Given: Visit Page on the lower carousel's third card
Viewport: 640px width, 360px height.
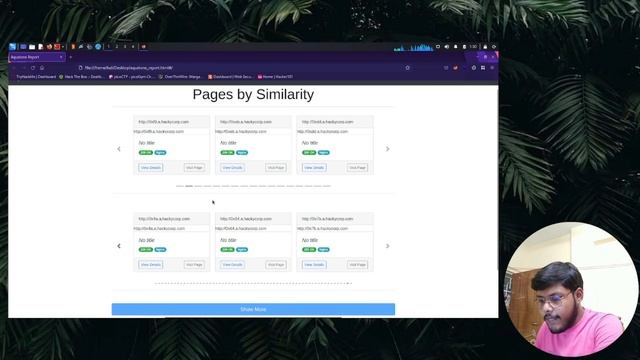Looking at the screenshot, I should [x=358, y=265].
